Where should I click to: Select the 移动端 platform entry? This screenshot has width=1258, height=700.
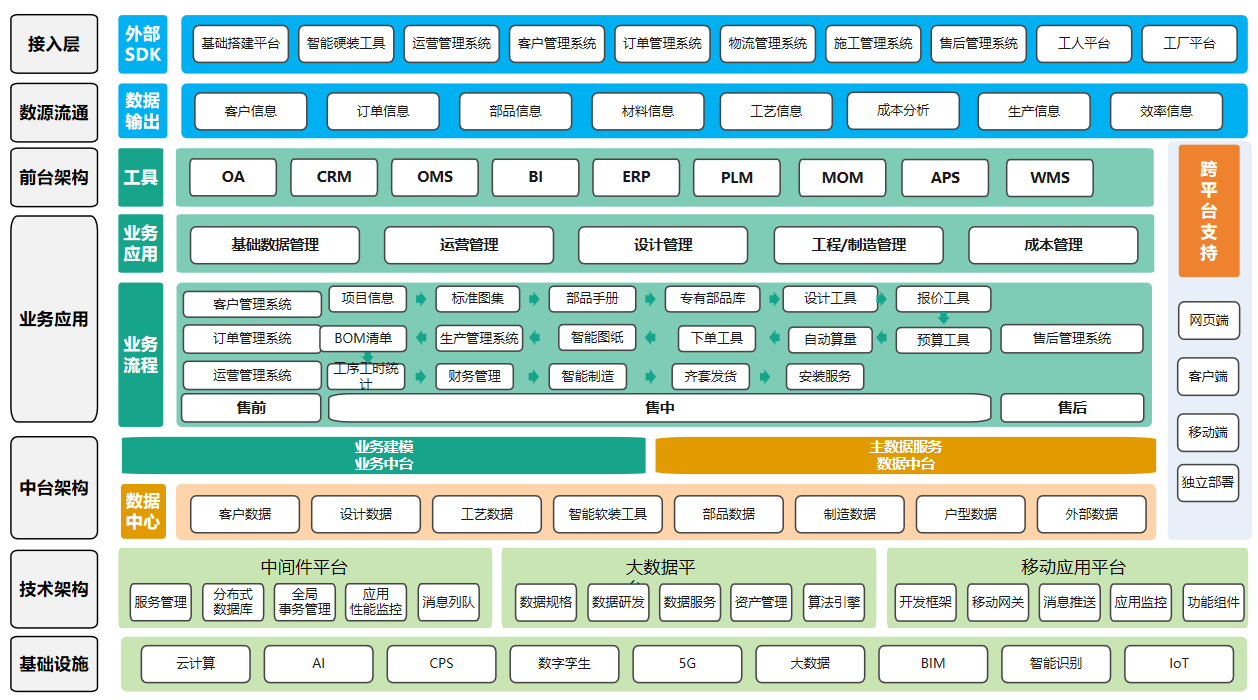click(1208, 432)
